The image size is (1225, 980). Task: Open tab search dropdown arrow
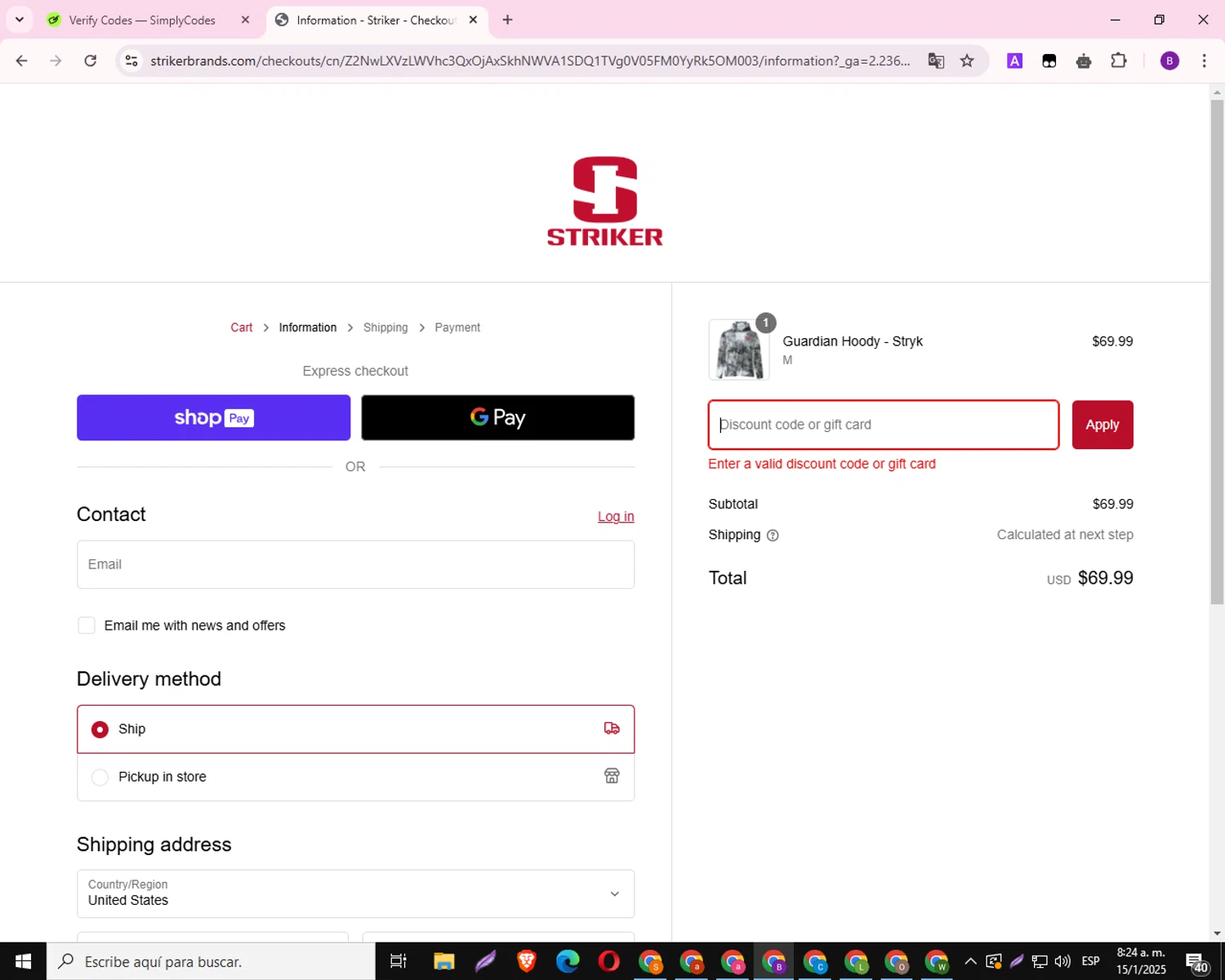(20, 20)
